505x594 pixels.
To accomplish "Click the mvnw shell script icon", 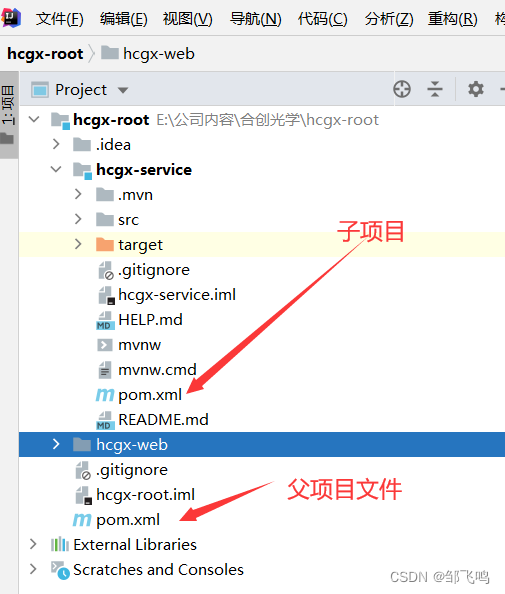I will pos(105,345).
